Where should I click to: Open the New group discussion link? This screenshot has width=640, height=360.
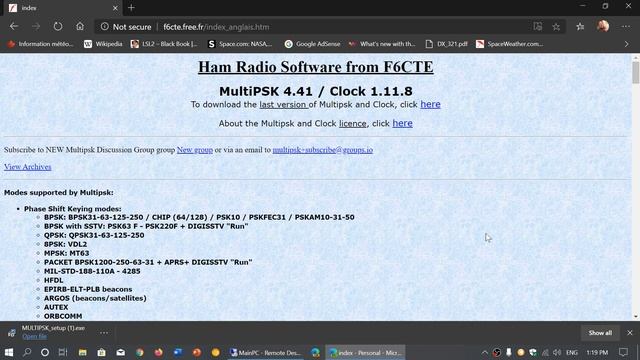click(195, 150)
